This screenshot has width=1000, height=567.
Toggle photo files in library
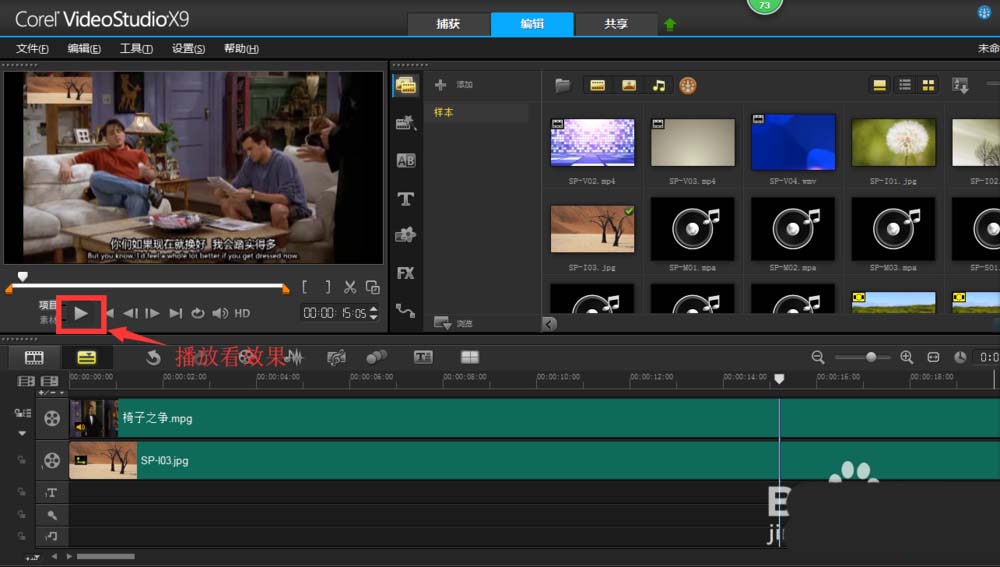click(629, 85)
